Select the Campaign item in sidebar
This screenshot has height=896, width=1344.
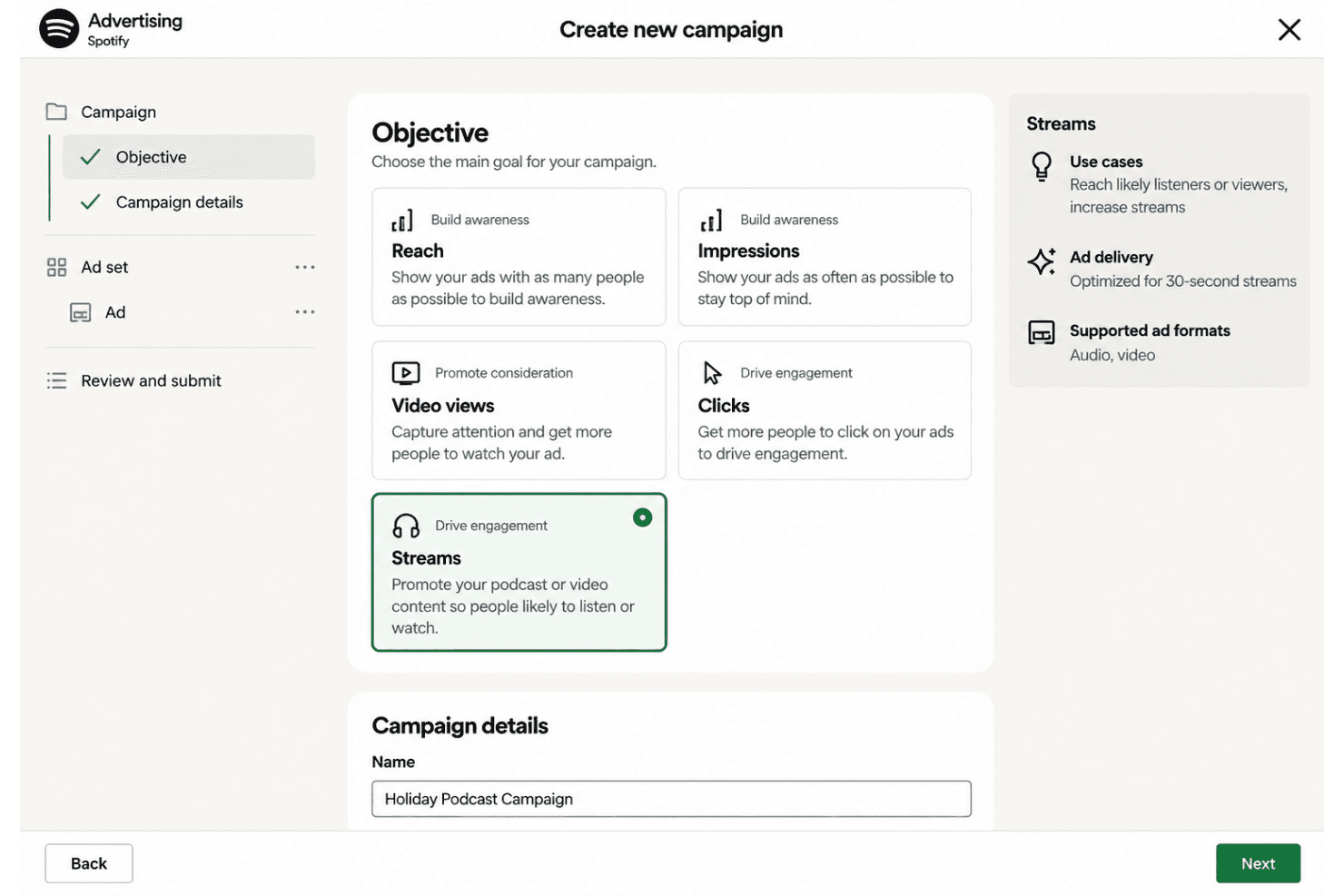118,112
